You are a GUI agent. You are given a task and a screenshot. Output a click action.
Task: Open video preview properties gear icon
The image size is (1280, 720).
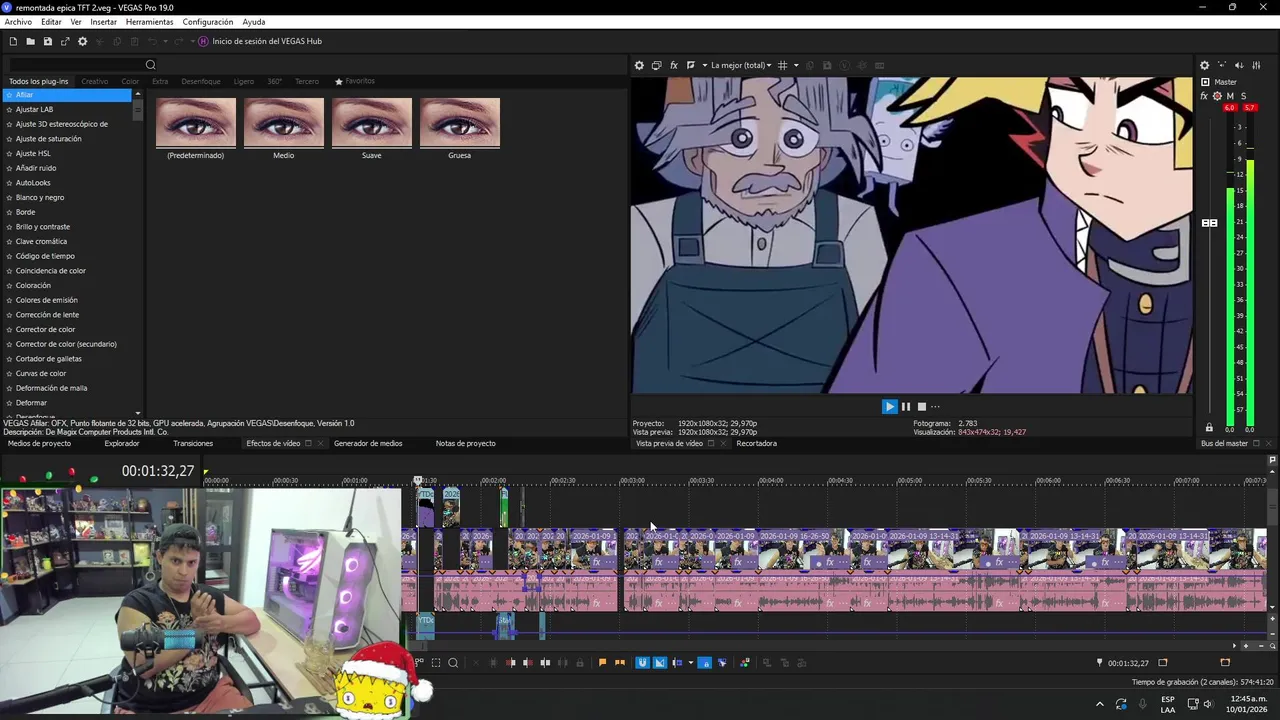point(639,65)
